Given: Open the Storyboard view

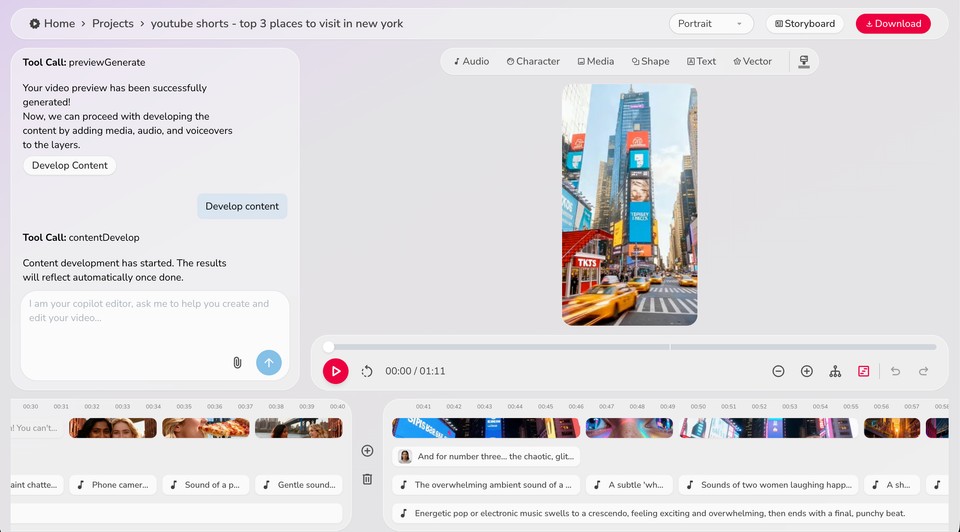Looking at the screenshot, I should (x=805, y=24).
